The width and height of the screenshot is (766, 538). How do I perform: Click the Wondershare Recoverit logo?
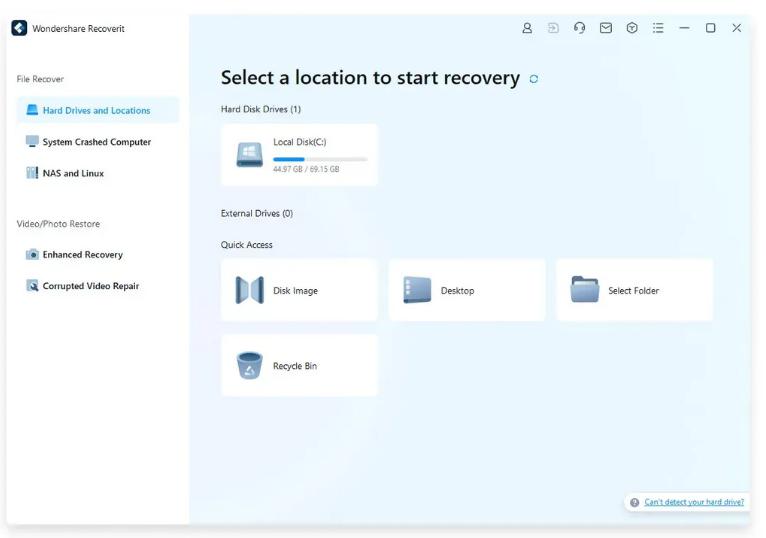19,28
